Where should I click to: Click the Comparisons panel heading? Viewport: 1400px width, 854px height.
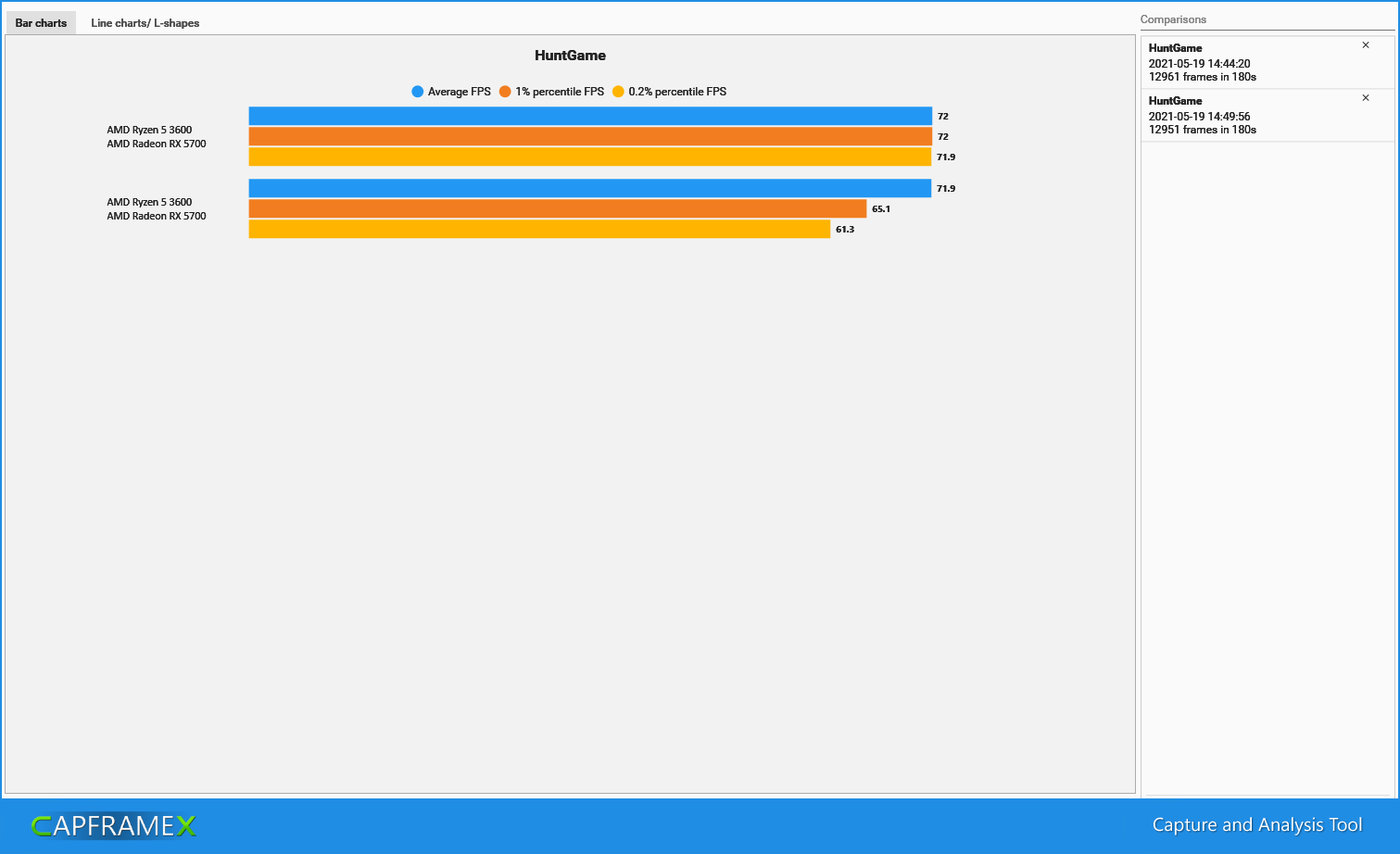[x=1173, y=19]
